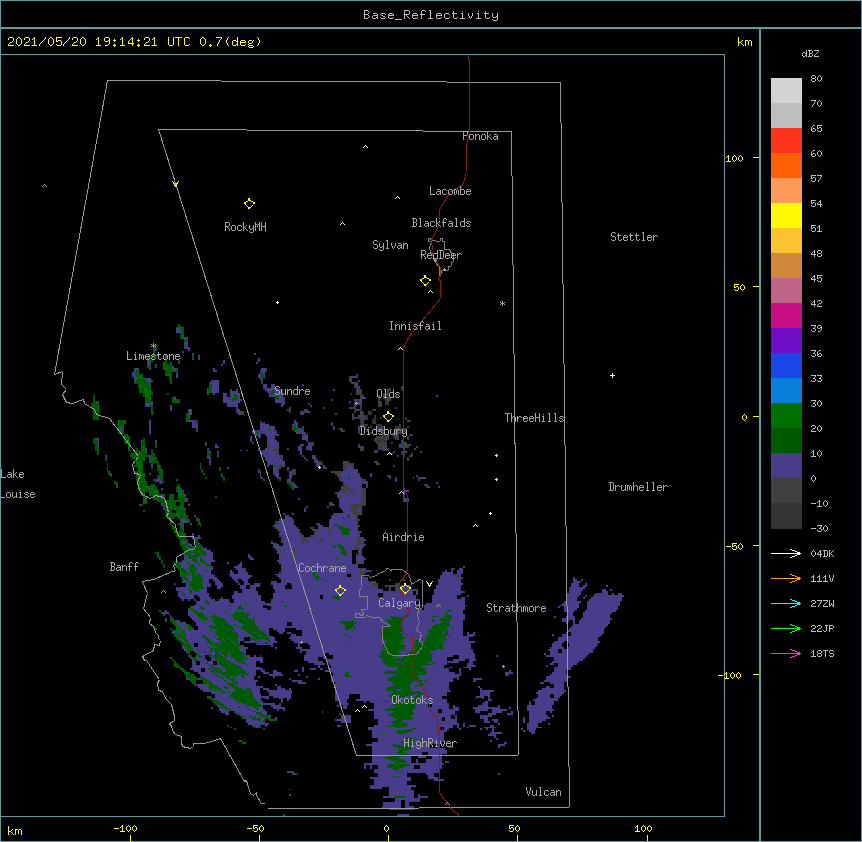
Task: Click the 20 dBZ green color swatch
Action: tap(786, 416)
